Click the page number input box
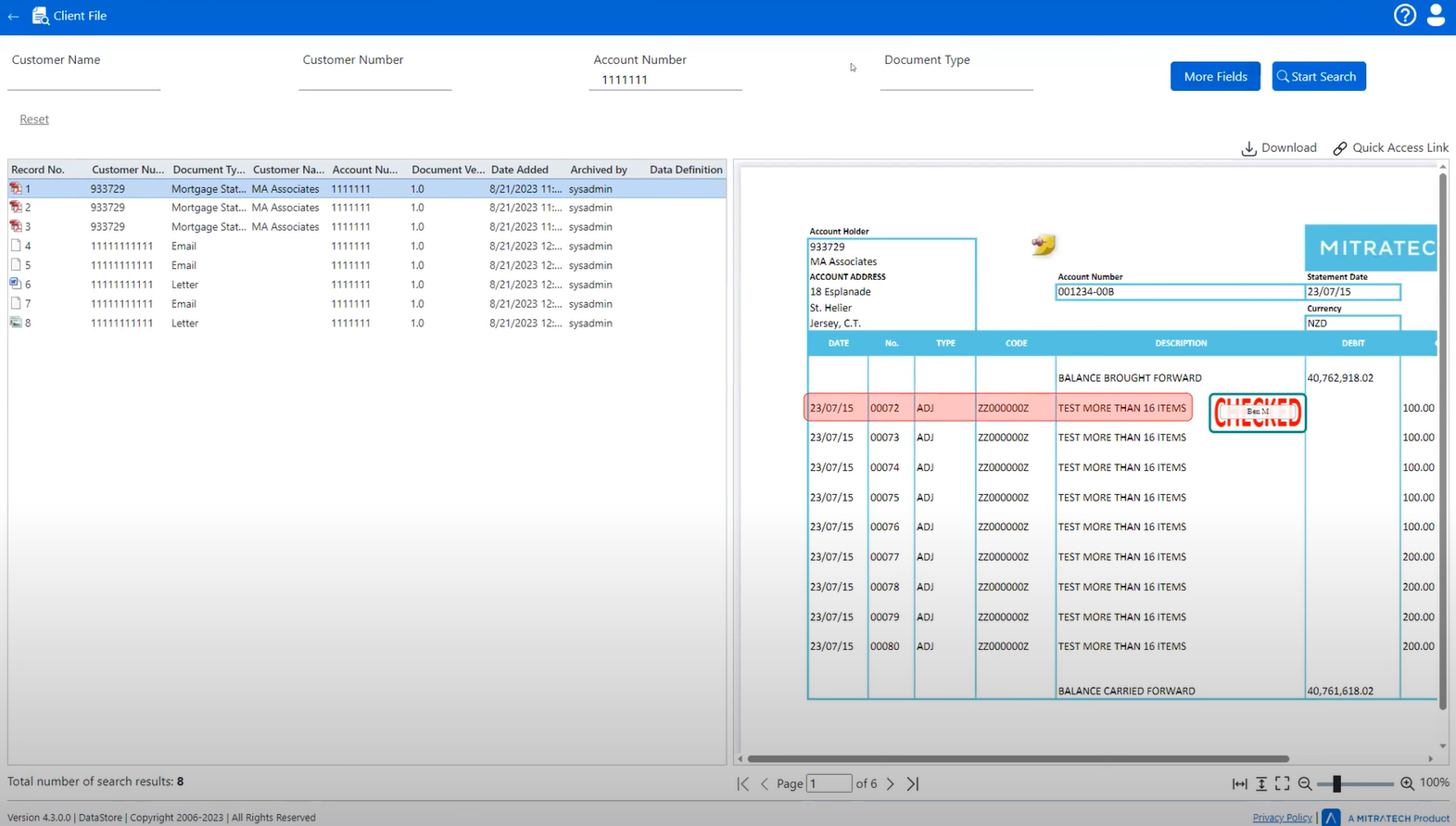Viewport: 1456px width, 826px height. (829, 783)
